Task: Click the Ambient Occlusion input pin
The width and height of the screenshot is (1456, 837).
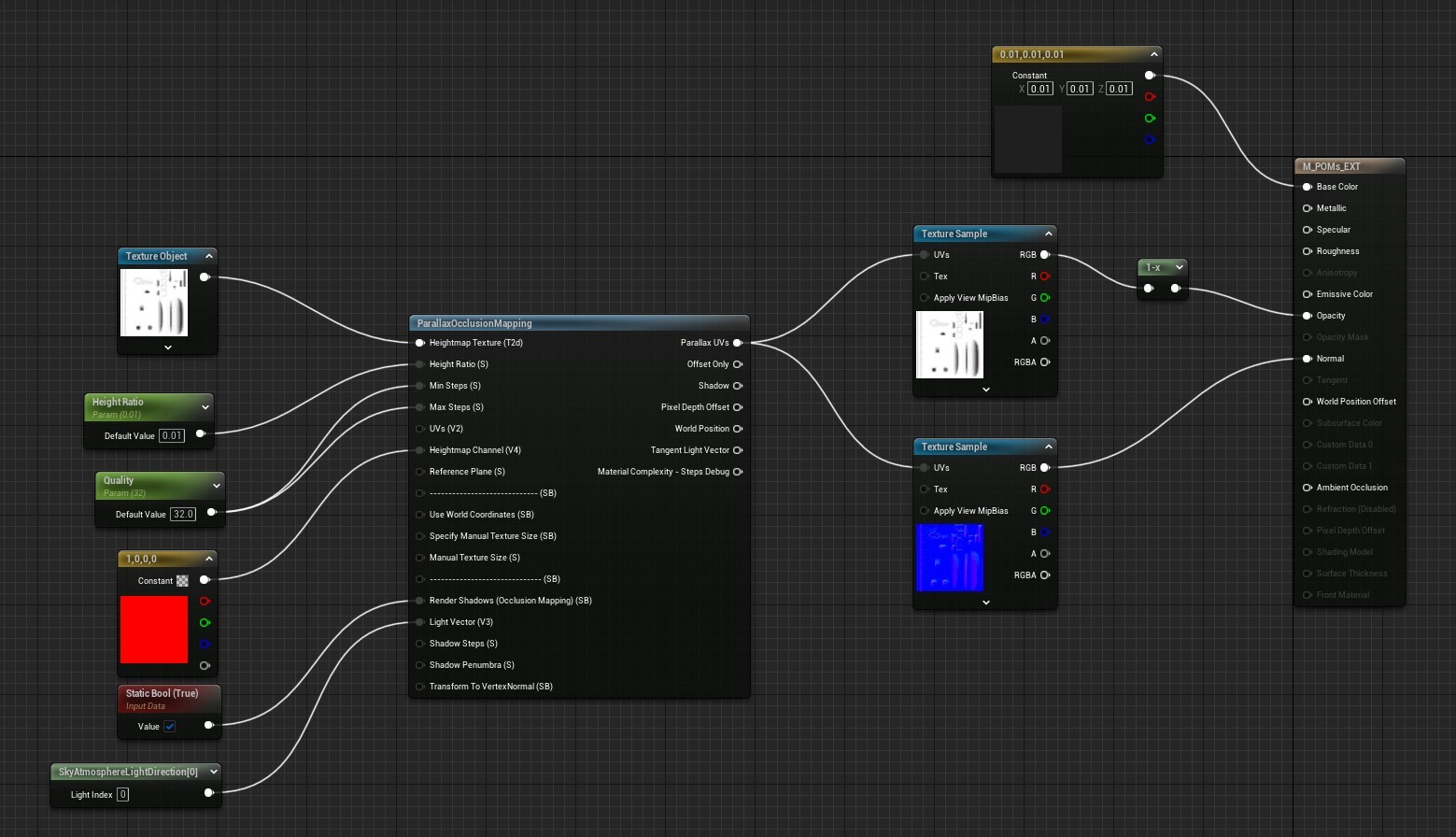Action: (1308, 488)
